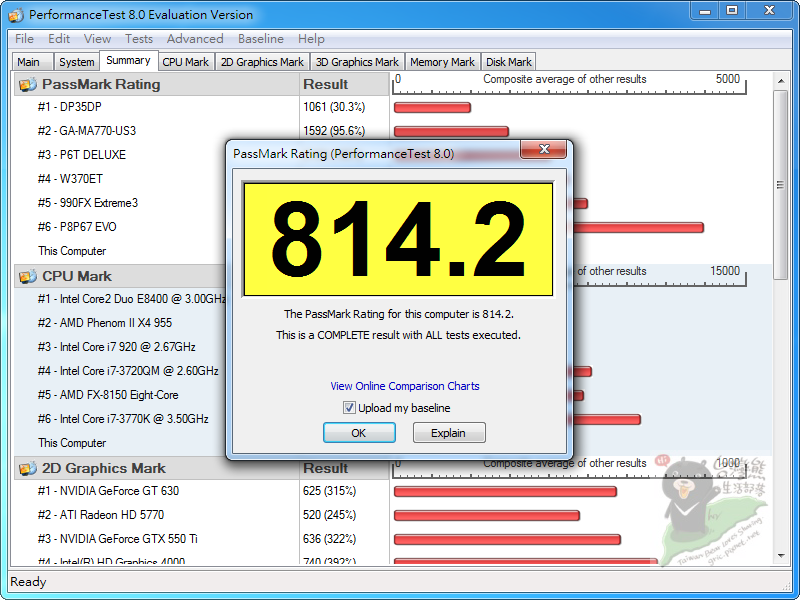The width and height of the screenshot is (800, 600).
Task: Click the result value '1592 (95.6%)'
Action: click(x=334, y=131)
